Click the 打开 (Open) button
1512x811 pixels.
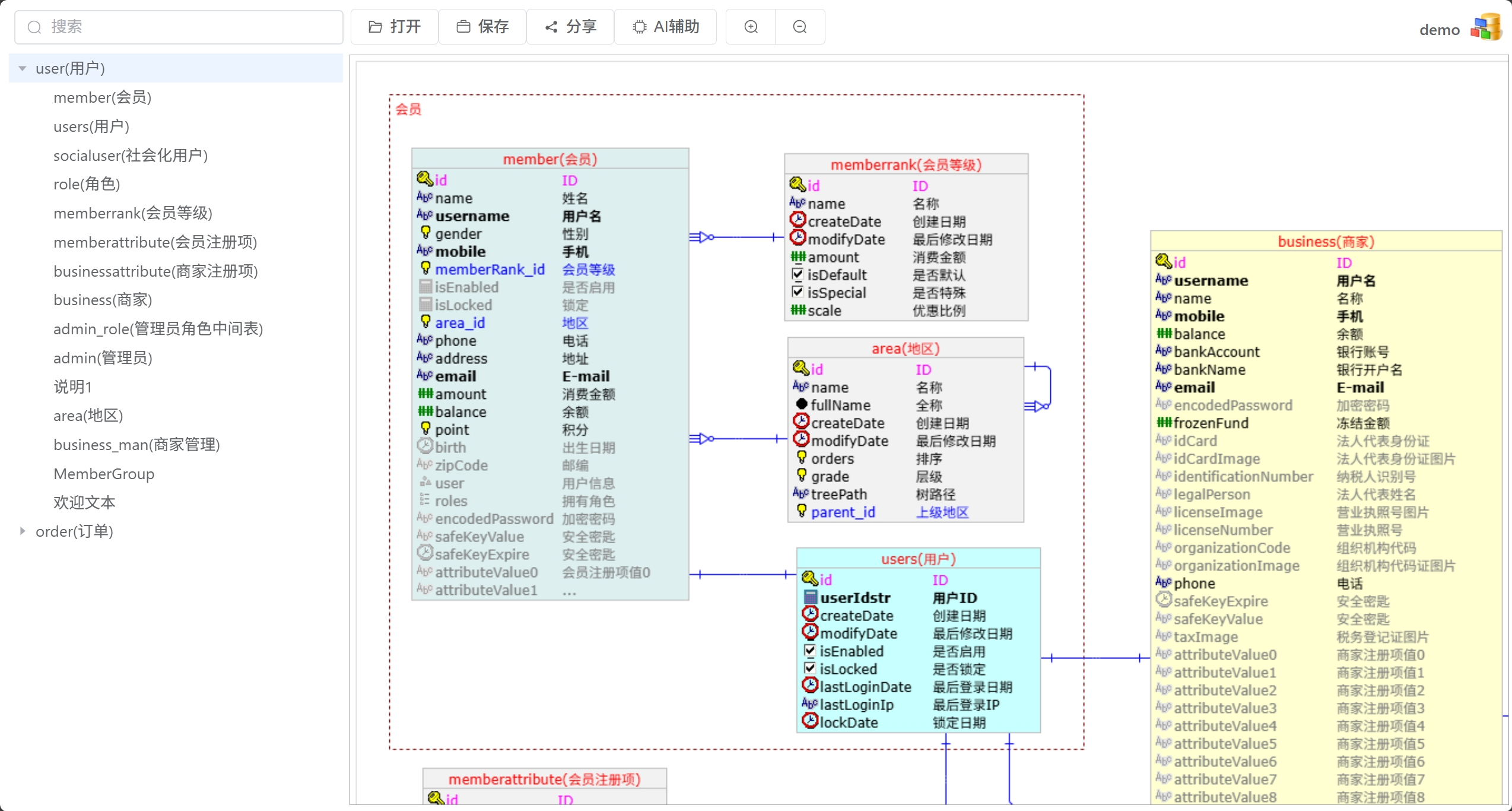click(x=395, y=27)
